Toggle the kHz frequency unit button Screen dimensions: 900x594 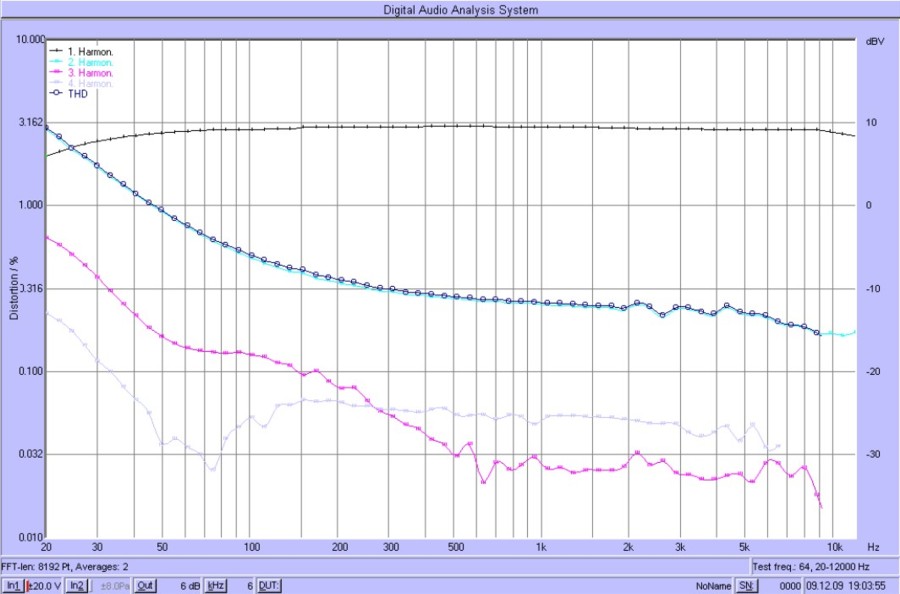coord(215,585)
